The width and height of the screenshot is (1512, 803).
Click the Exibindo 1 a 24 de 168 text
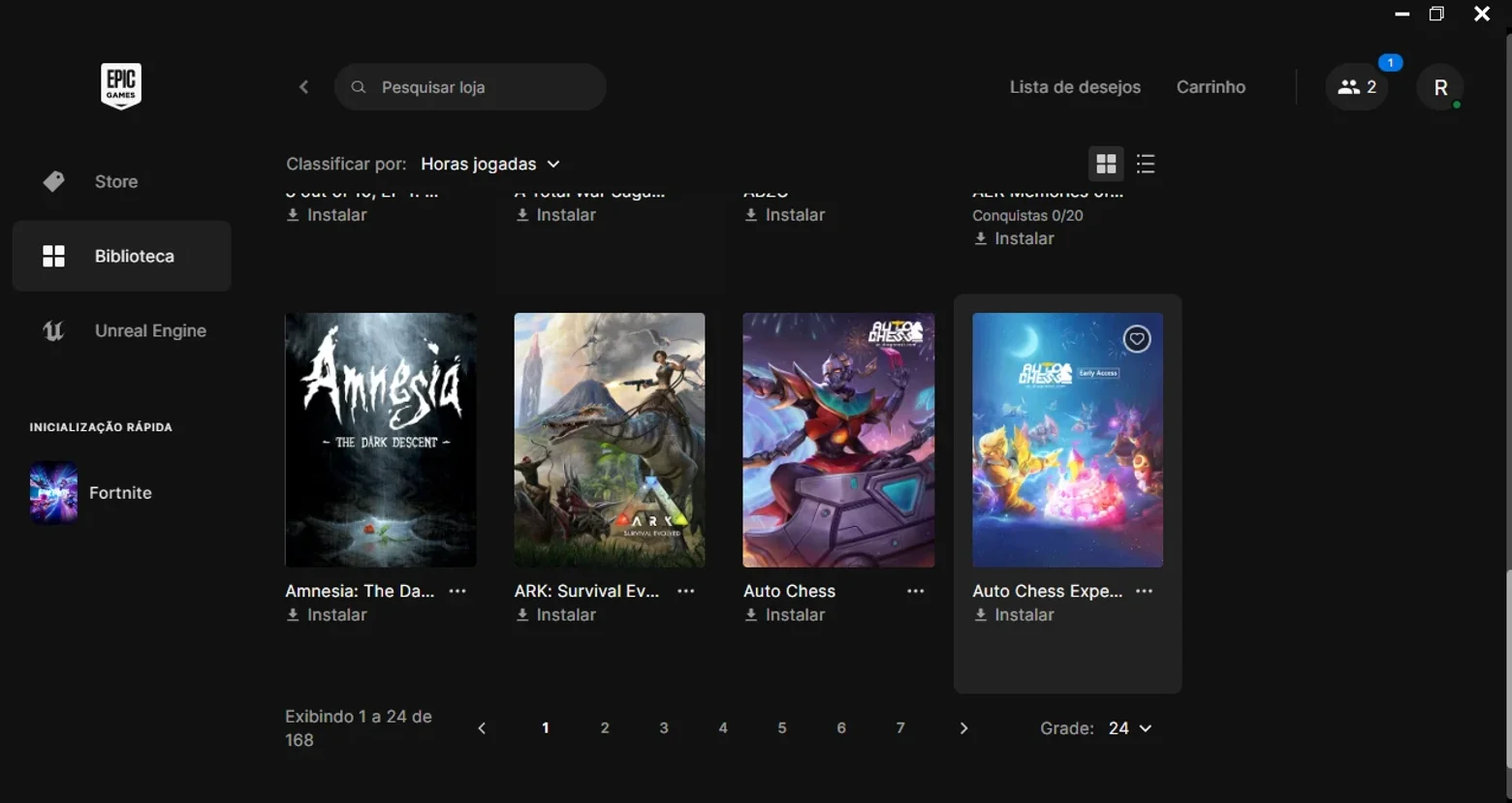359,728
